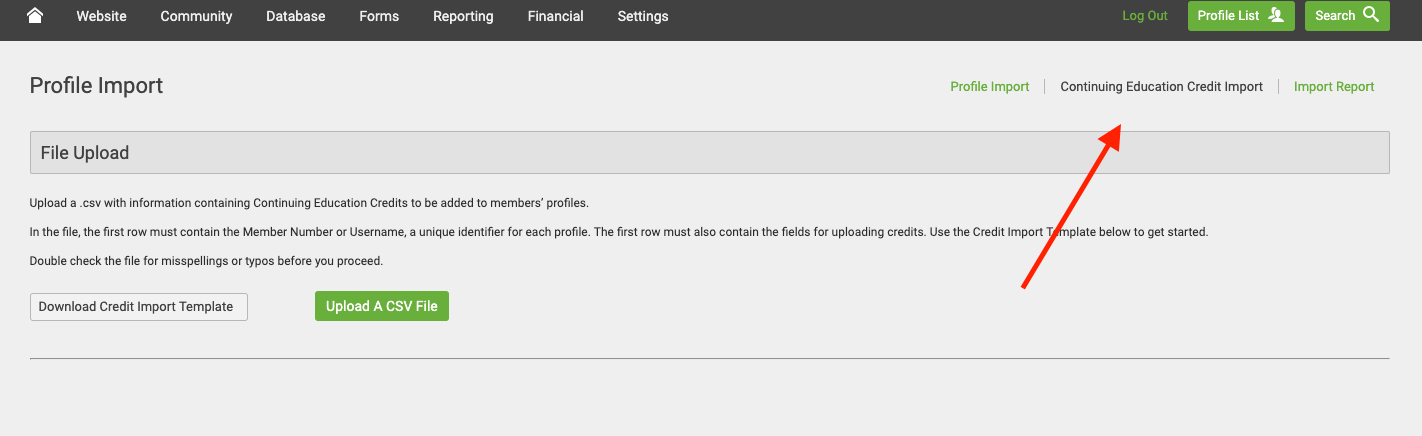Open the Settings menu
This screenshot has width=1422, height=436.
tap(643, 16)
